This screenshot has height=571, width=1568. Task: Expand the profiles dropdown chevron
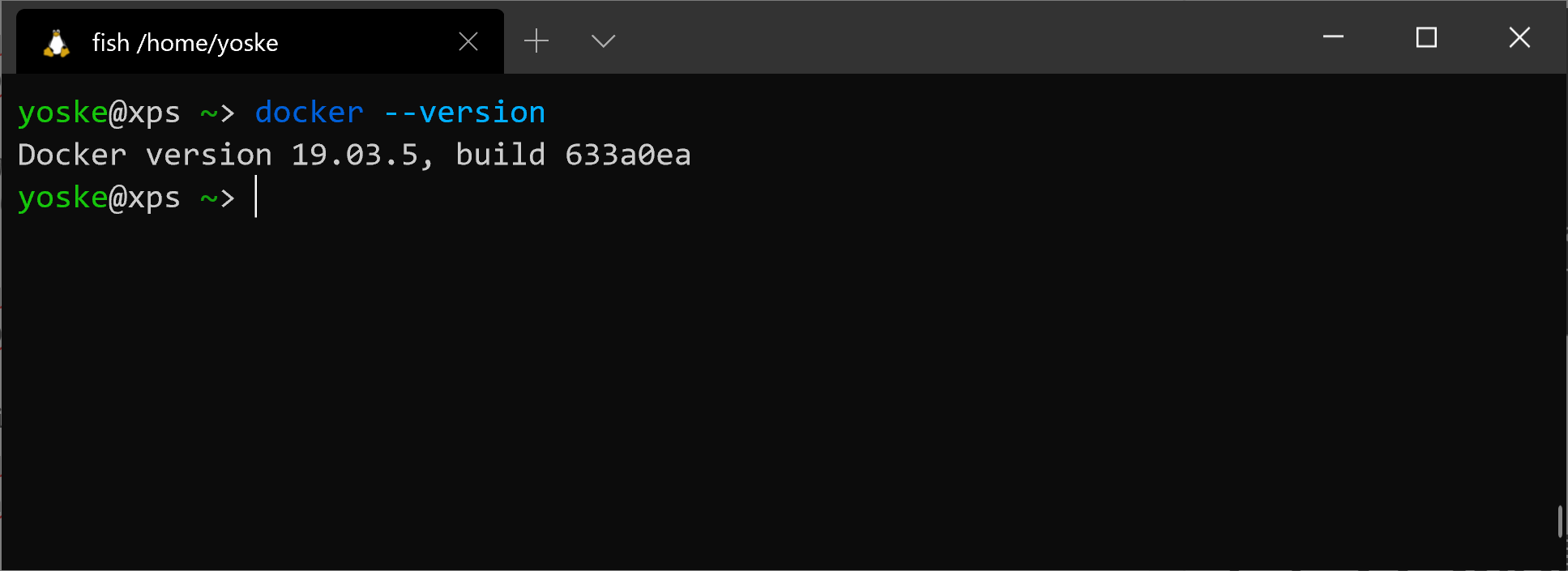tap(604, 40)
